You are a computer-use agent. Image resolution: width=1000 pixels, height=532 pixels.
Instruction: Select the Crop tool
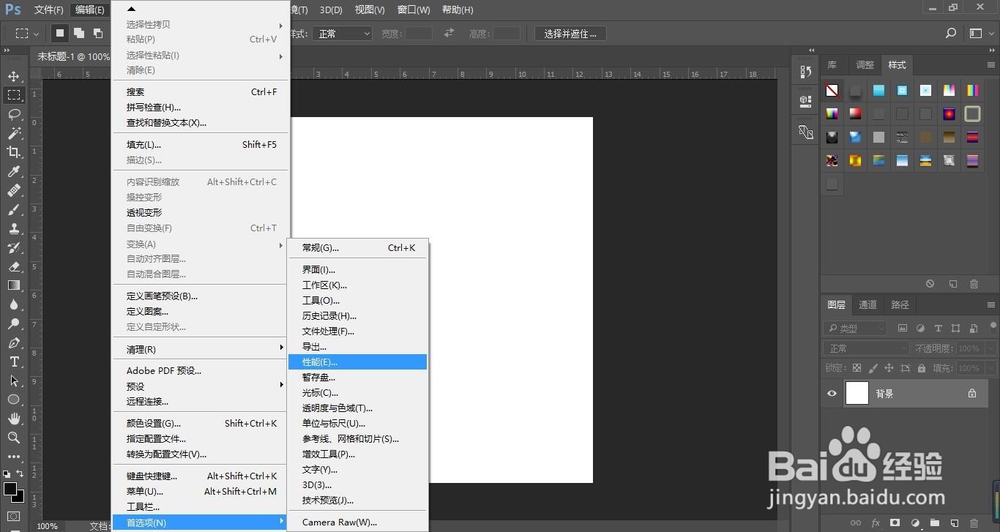coord(13,152)
